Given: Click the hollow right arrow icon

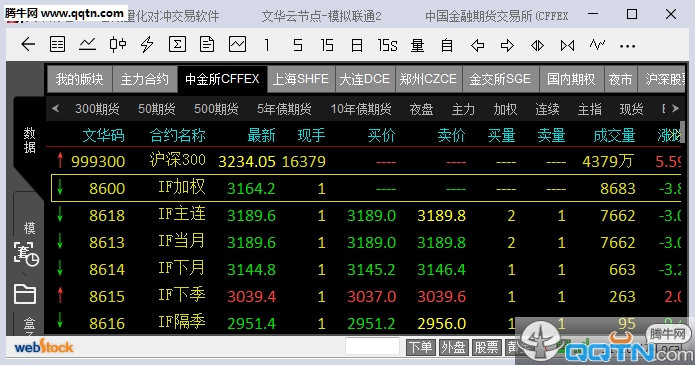Looking at the screenshot, I should coord(507,45).
